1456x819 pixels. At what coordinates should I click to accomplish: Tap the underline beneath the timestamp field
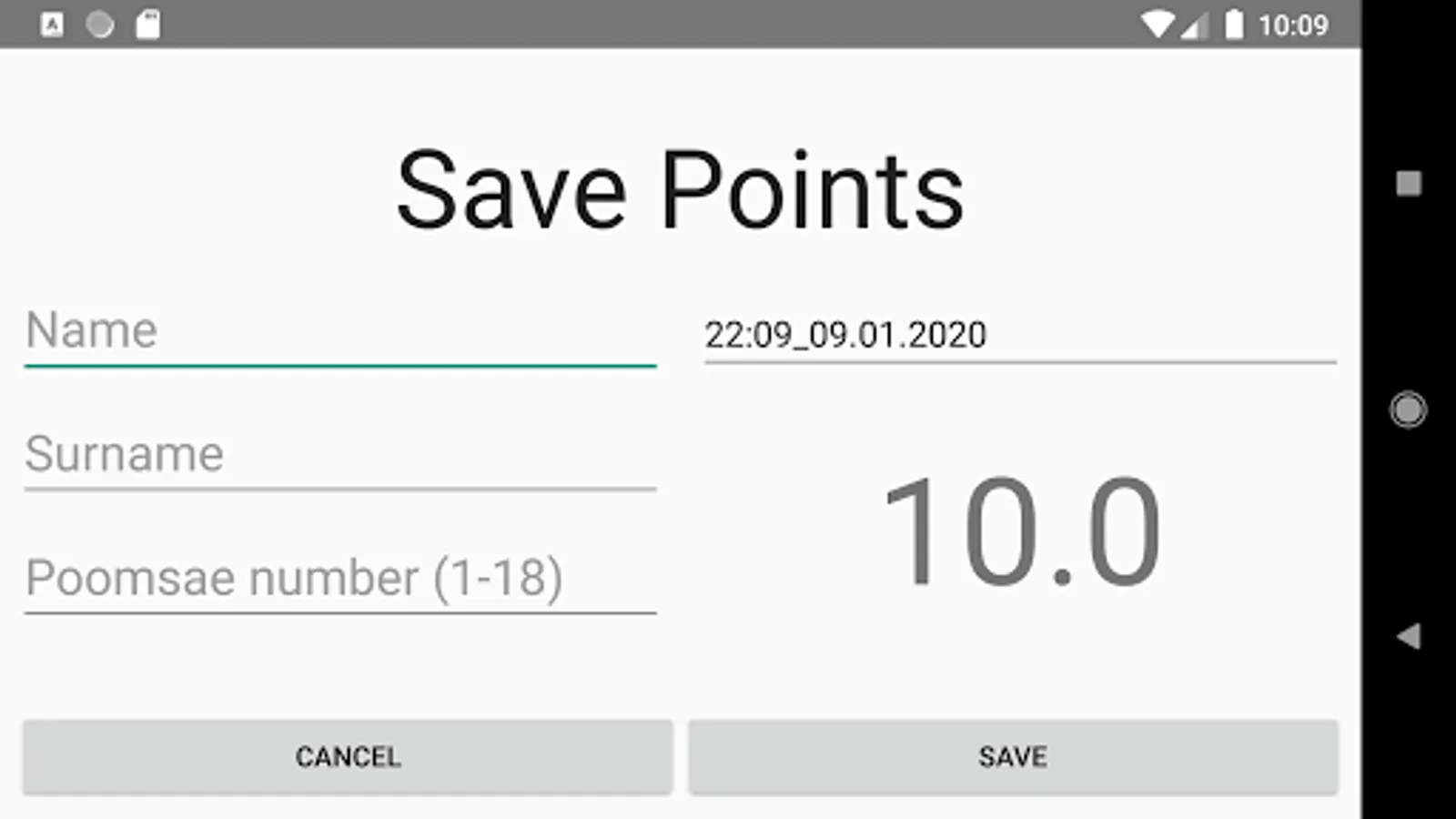(x=1020, y=362)
